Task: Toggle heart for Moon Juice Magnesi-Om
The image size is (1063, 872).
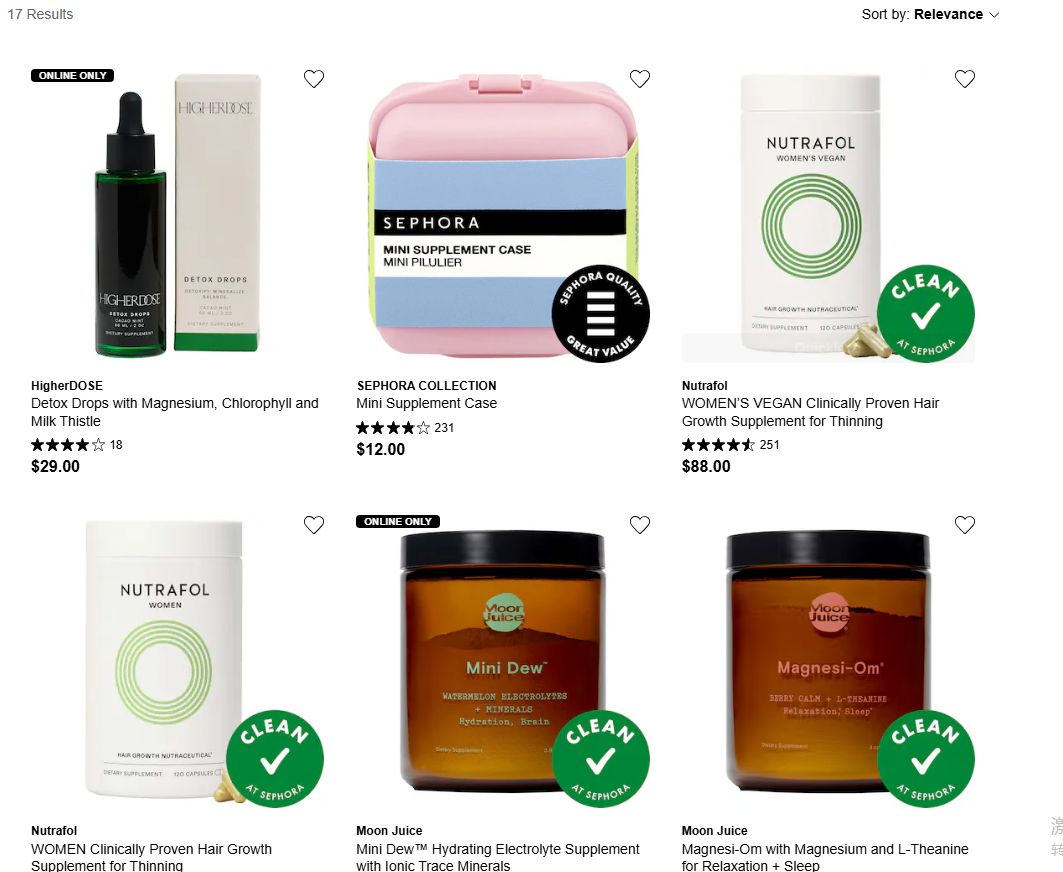Action: coord(964,525)
